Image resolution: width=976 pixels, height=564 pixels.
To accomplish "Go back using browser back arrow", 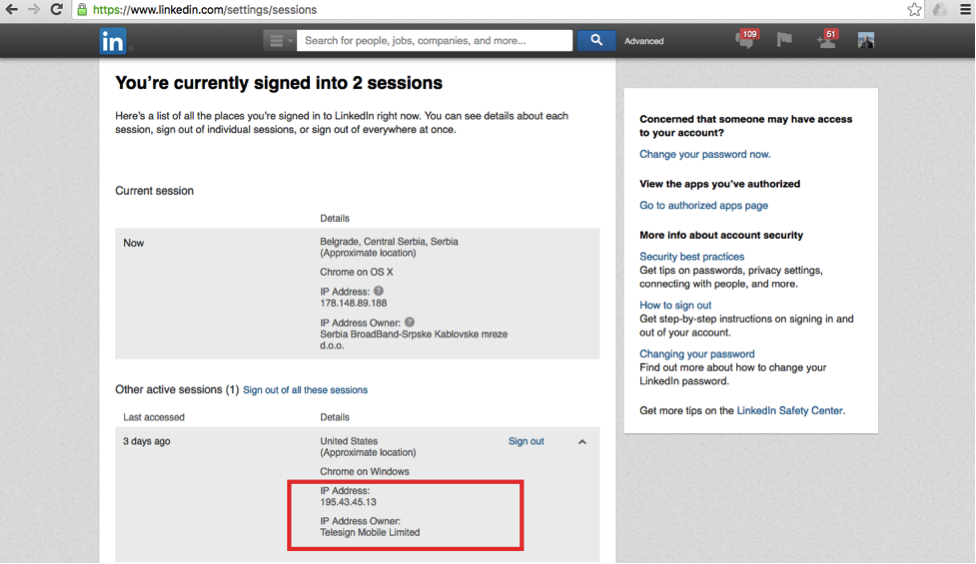I will 11,9.
